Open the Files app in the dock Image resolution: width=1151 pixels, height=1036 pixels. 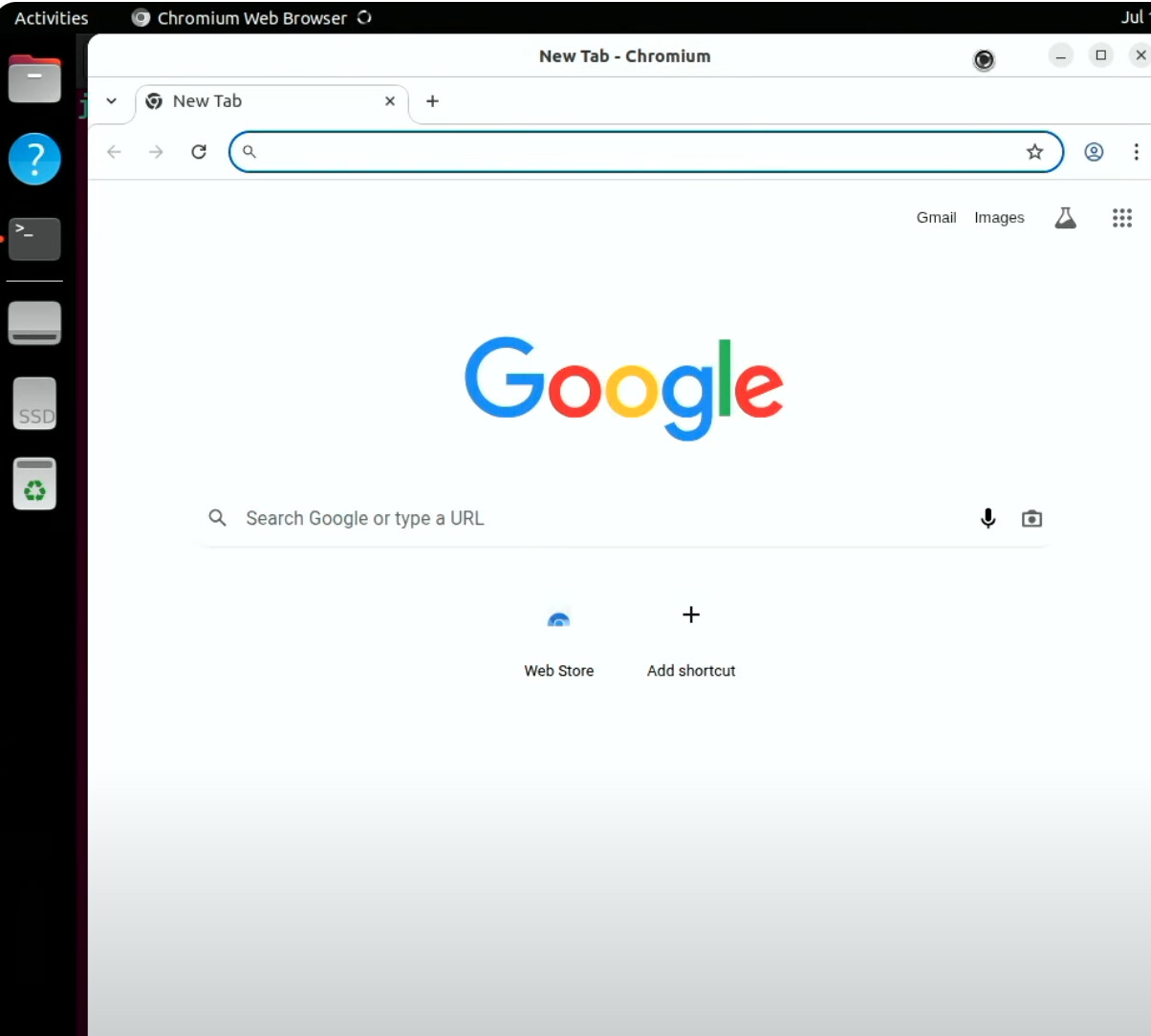point(35,79)
